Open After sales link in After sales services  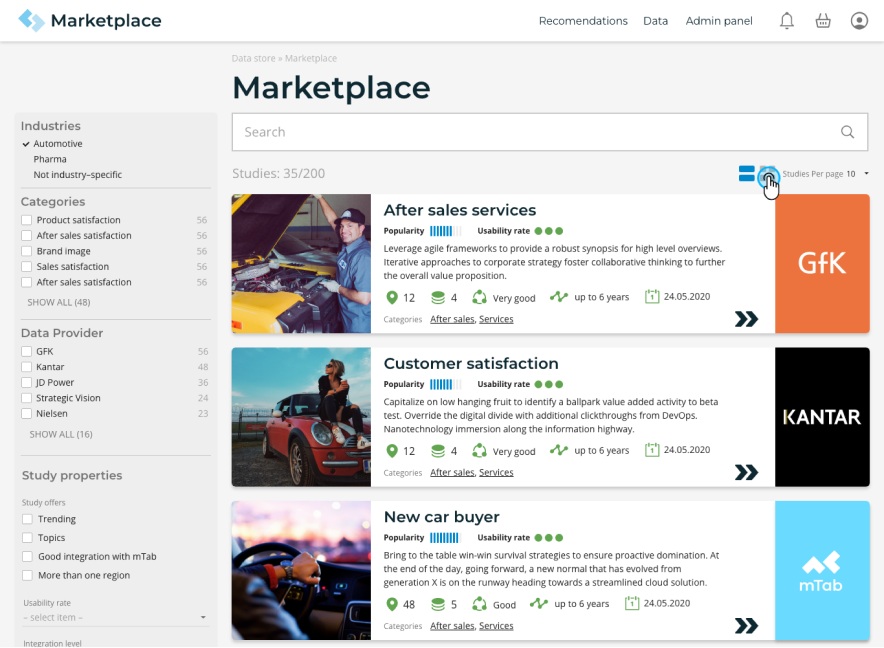tap(452, 319)
